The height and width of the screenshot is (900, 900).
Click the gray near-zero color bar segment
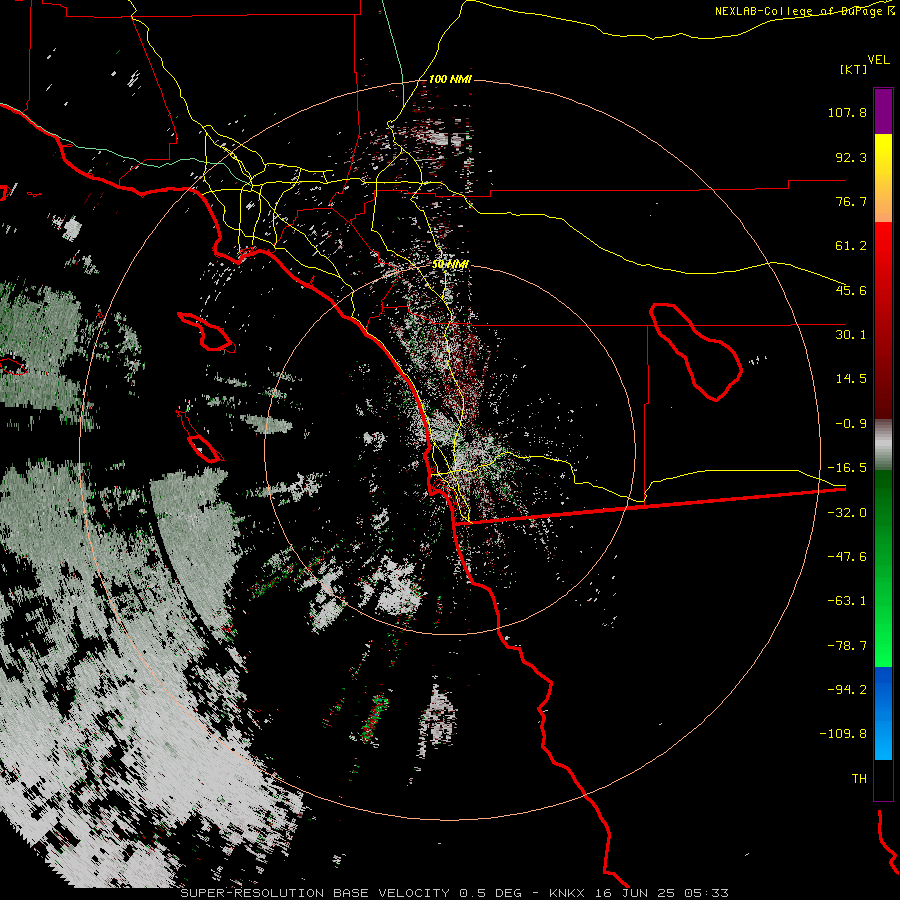(x=883, y=445)
